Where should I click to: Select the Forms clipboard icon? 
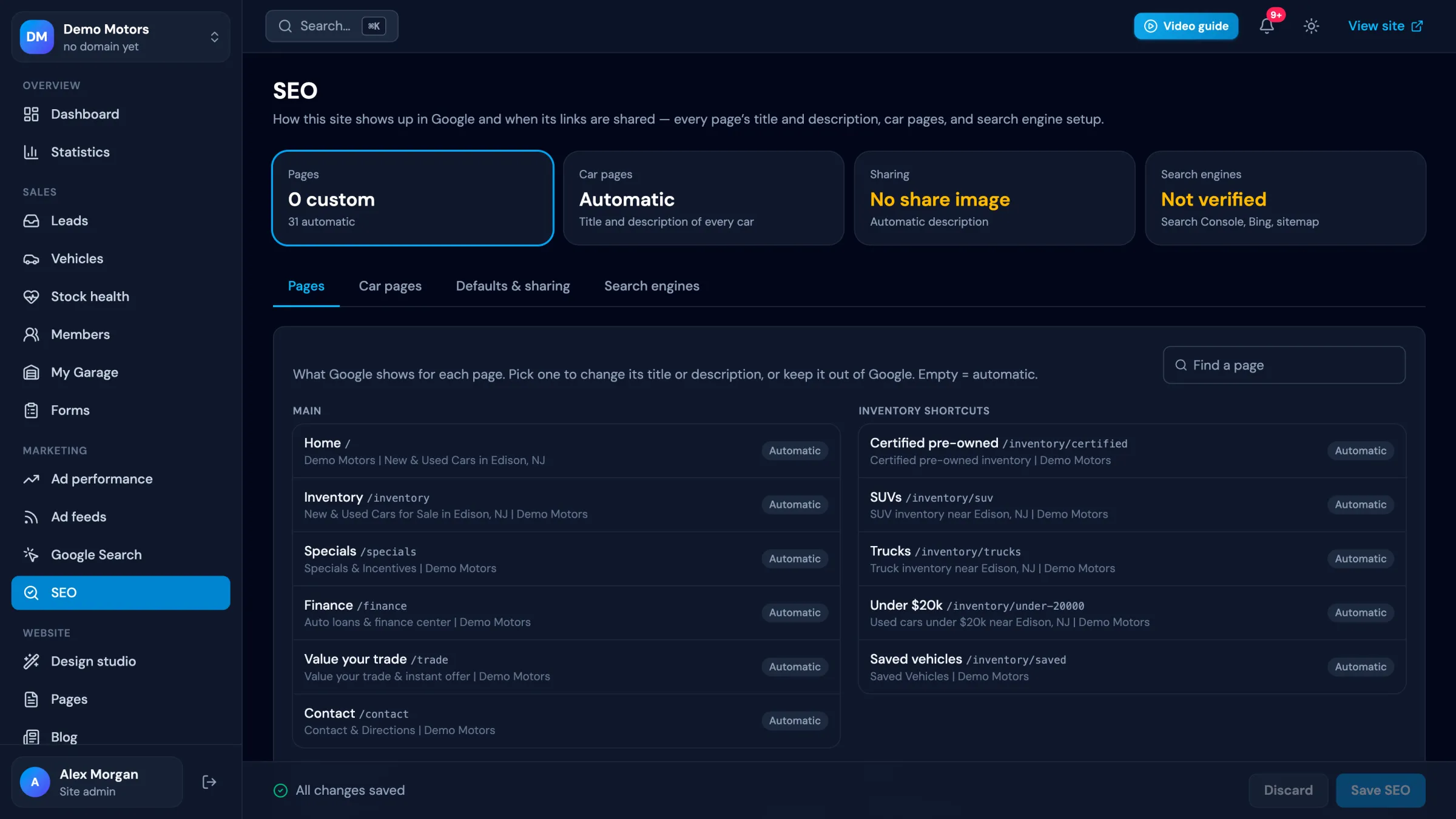(x=31, y=410)
